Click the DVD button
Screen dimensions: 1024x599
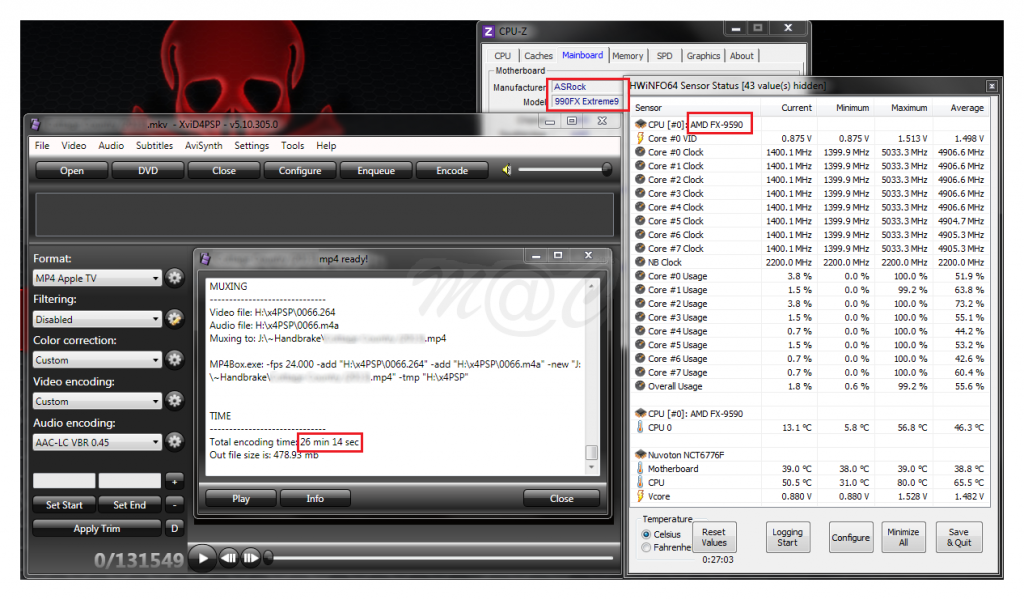[x=148, y=170]
